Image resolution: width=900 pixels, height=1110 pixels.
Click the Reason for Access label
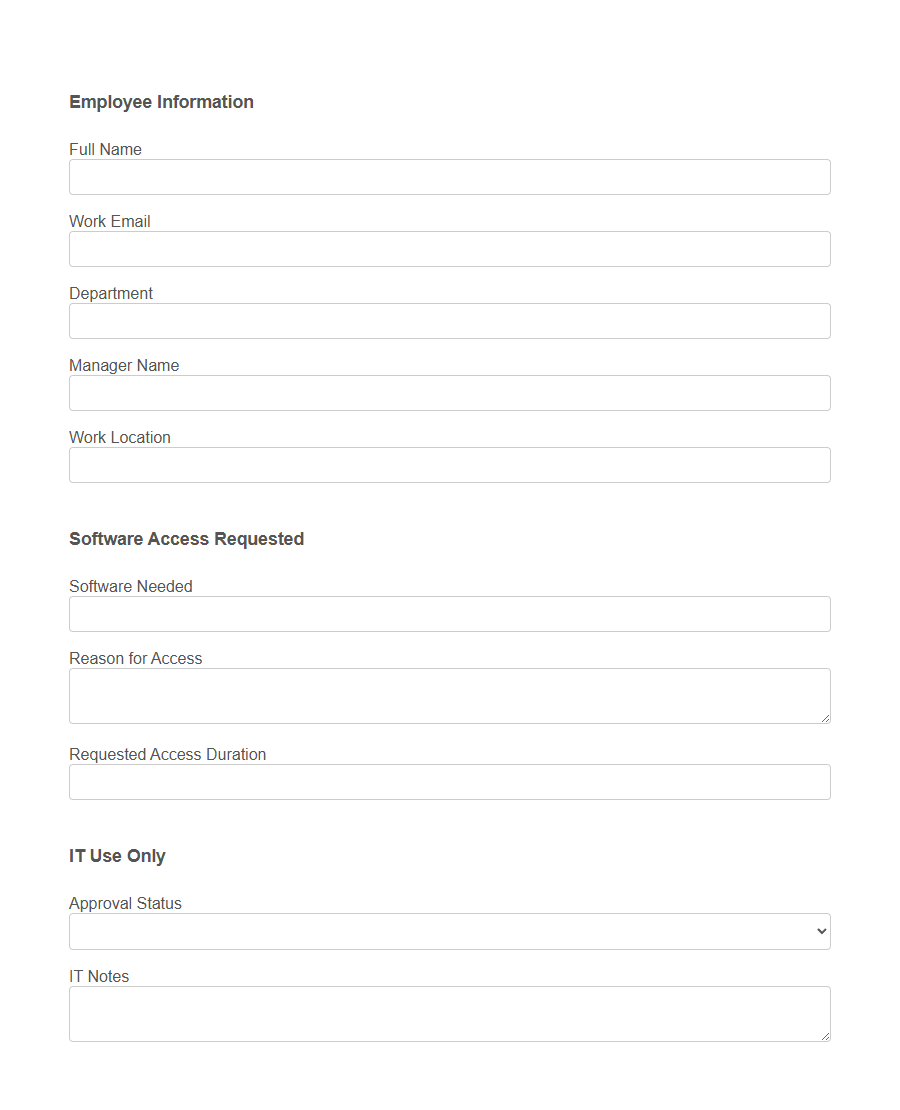click(x=135, y=658)
